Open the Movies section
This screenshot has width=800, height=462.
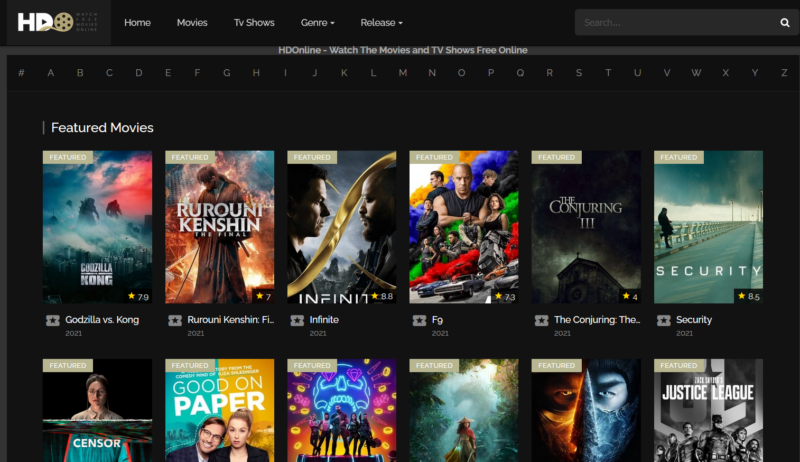tap(192, 22)
